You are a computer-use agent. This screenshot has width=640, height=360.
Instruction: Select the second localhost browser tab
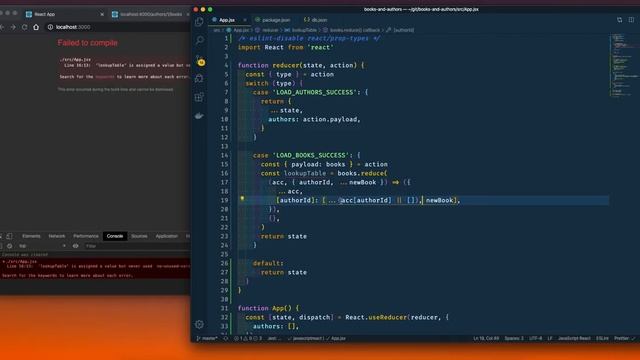tap(149, 14)
